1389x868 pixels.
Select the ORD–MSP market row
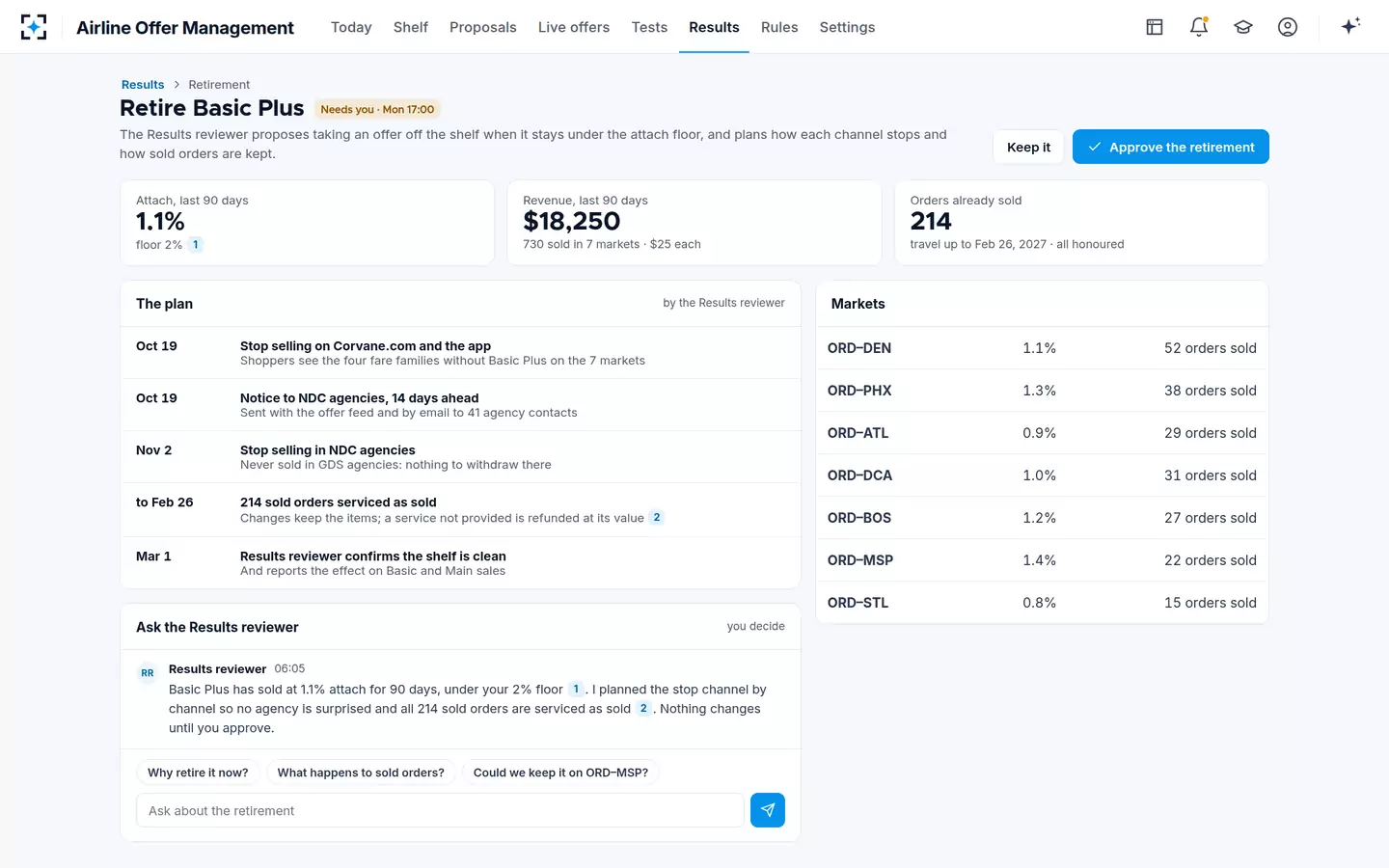pyautogui.click(x=1042, y=560)
